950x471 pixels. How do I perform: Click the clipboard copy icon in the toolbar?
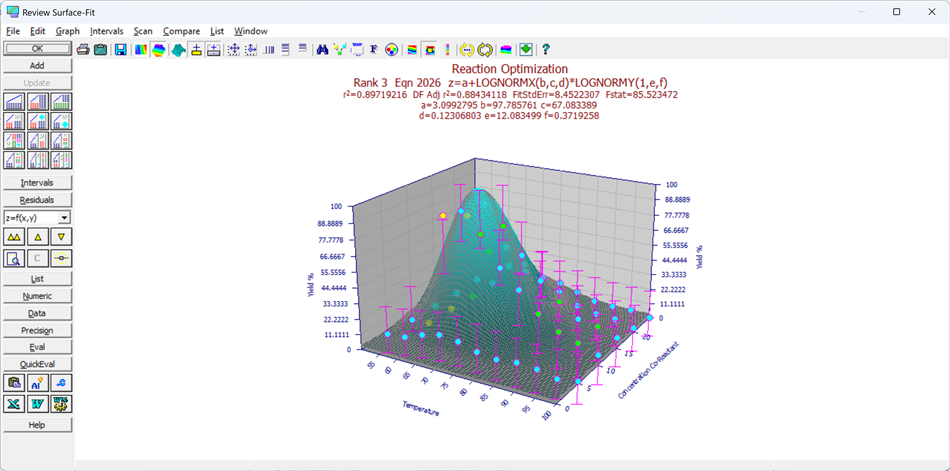coord(101,50)
